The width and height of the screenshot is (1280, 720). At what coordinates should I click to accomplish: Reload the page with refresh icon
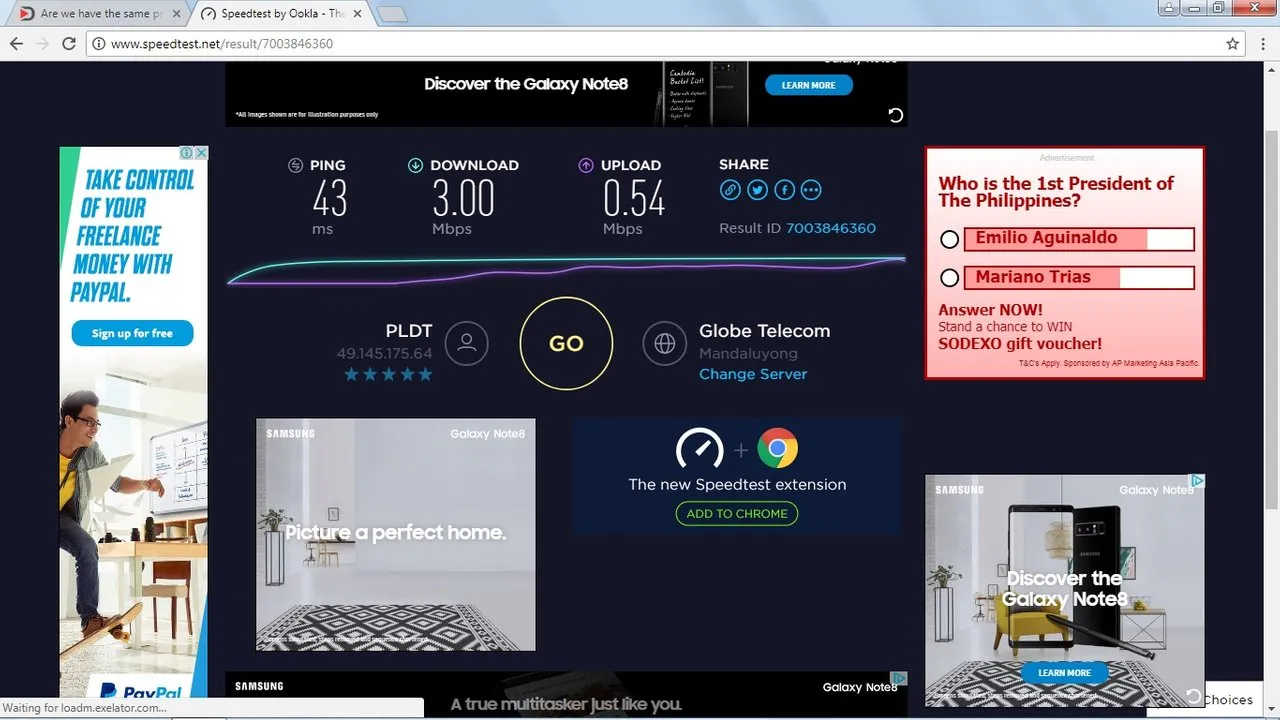pos(69,44)
